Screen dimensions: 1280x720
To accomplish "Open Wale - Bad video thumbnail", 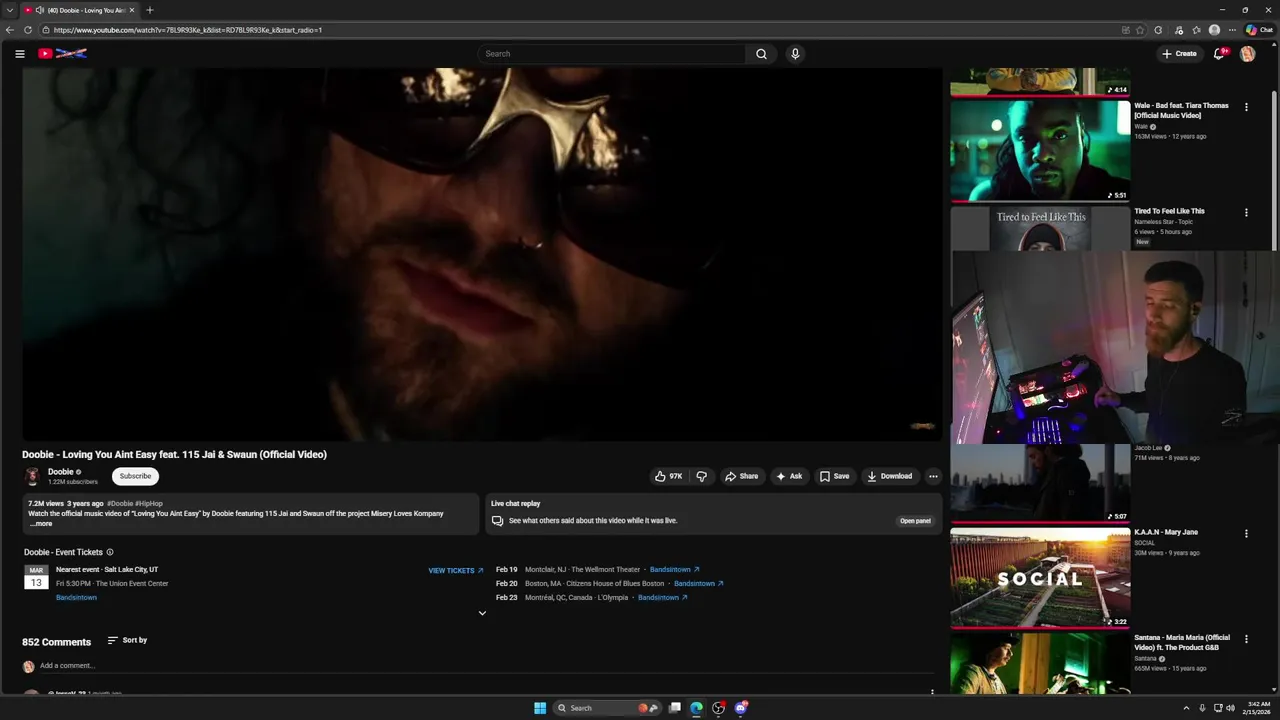I will click(x=1040, y=151).
